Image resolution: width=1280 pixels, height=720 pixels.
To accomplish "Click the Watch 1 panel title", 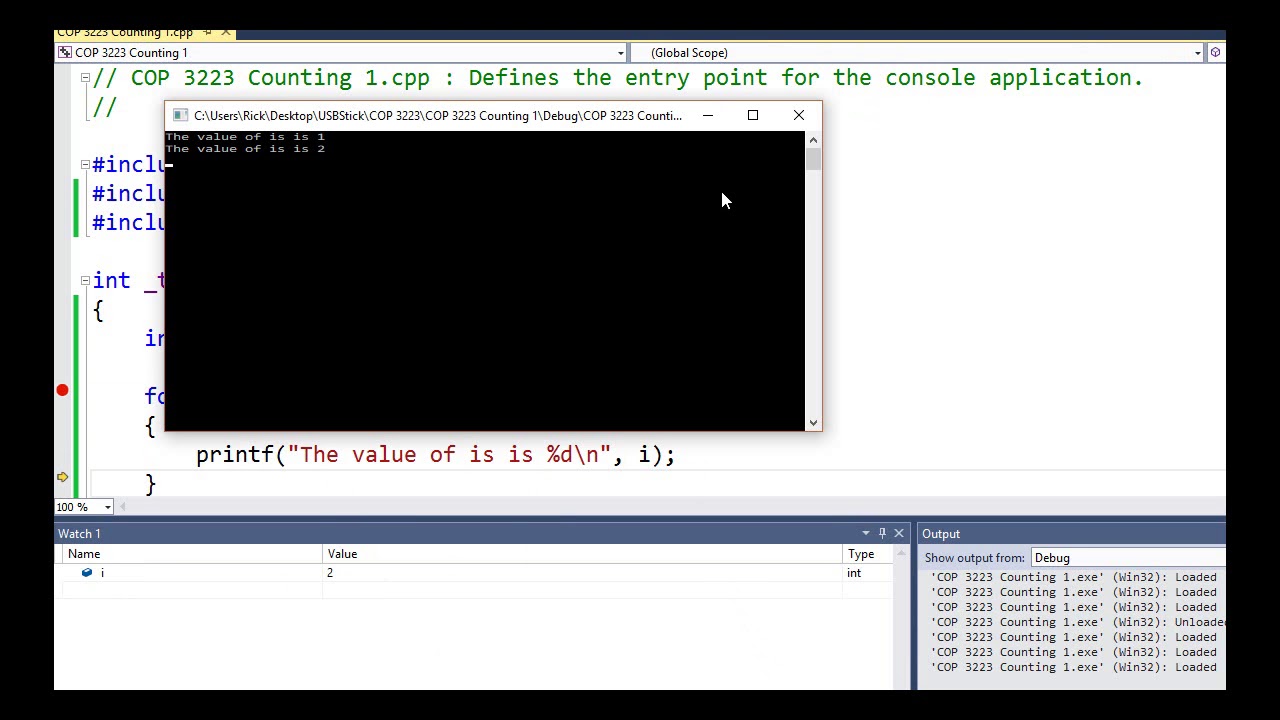I will click(x=79, y=534).
